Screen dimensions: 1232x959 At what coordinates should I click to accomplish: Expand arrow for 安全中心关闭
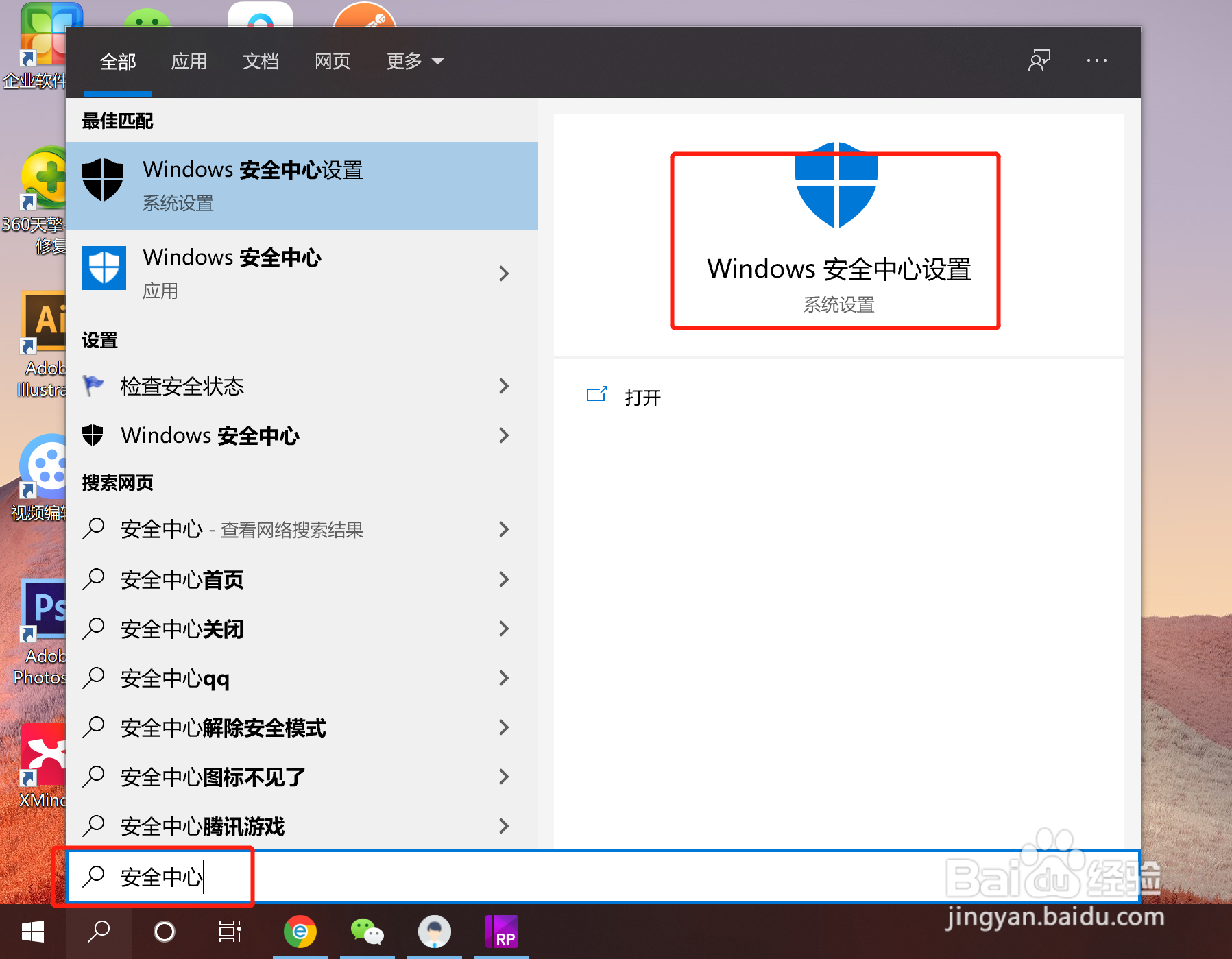pyautogui.click(x=504, y=629)
